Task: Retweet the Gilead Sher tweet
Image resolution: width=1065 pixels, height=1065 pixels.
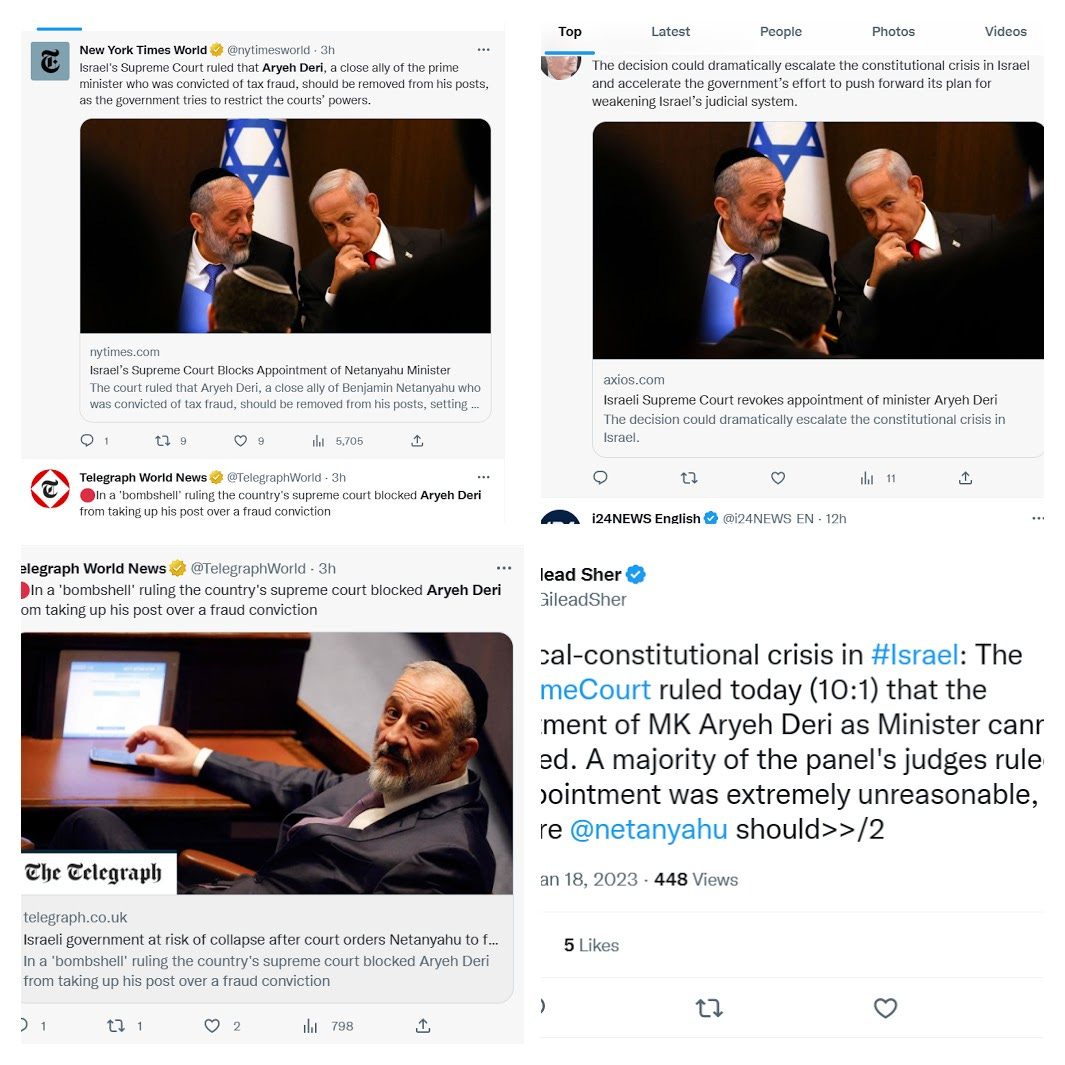Action: 709,1008
